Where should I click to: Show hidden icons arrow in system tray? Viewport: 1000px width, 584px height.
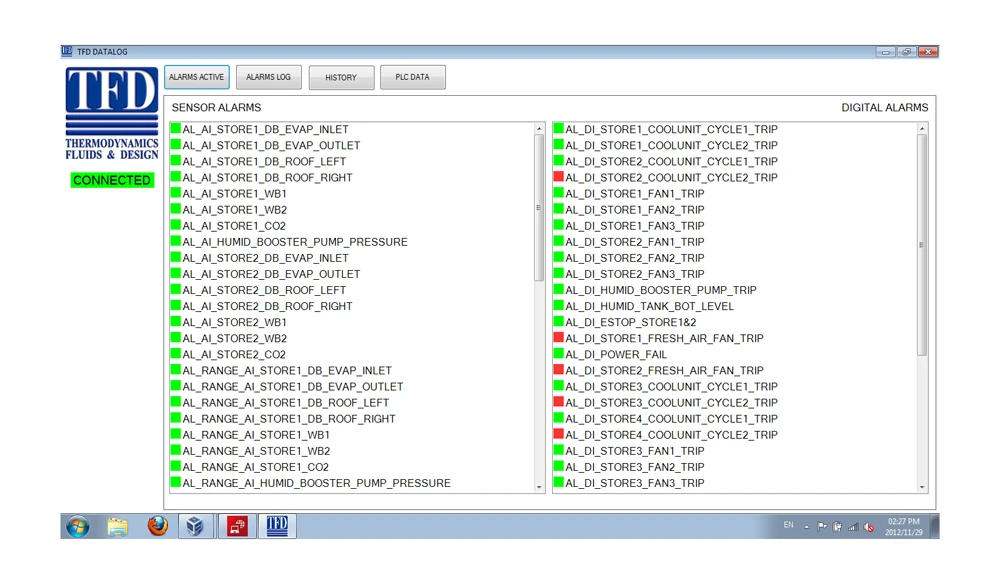806,527
